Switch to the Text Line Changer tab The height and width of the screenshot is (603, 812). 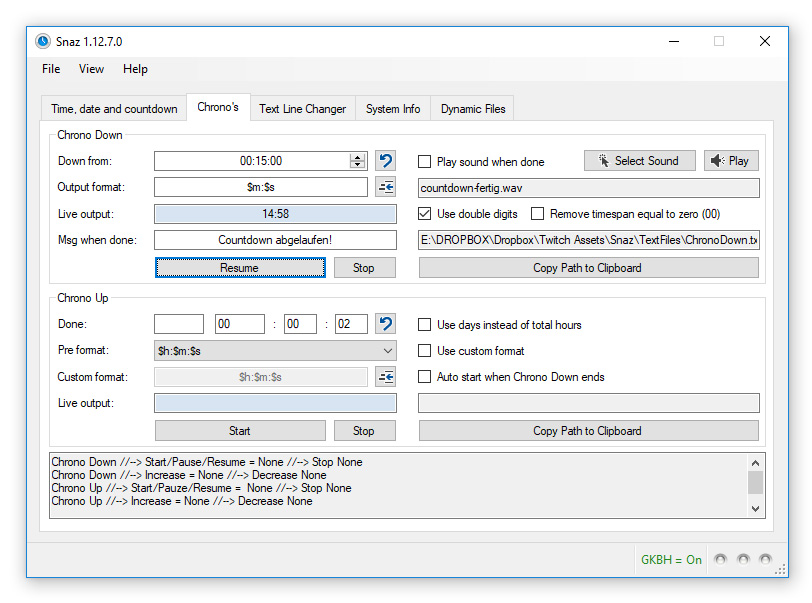tap(302, 109)
